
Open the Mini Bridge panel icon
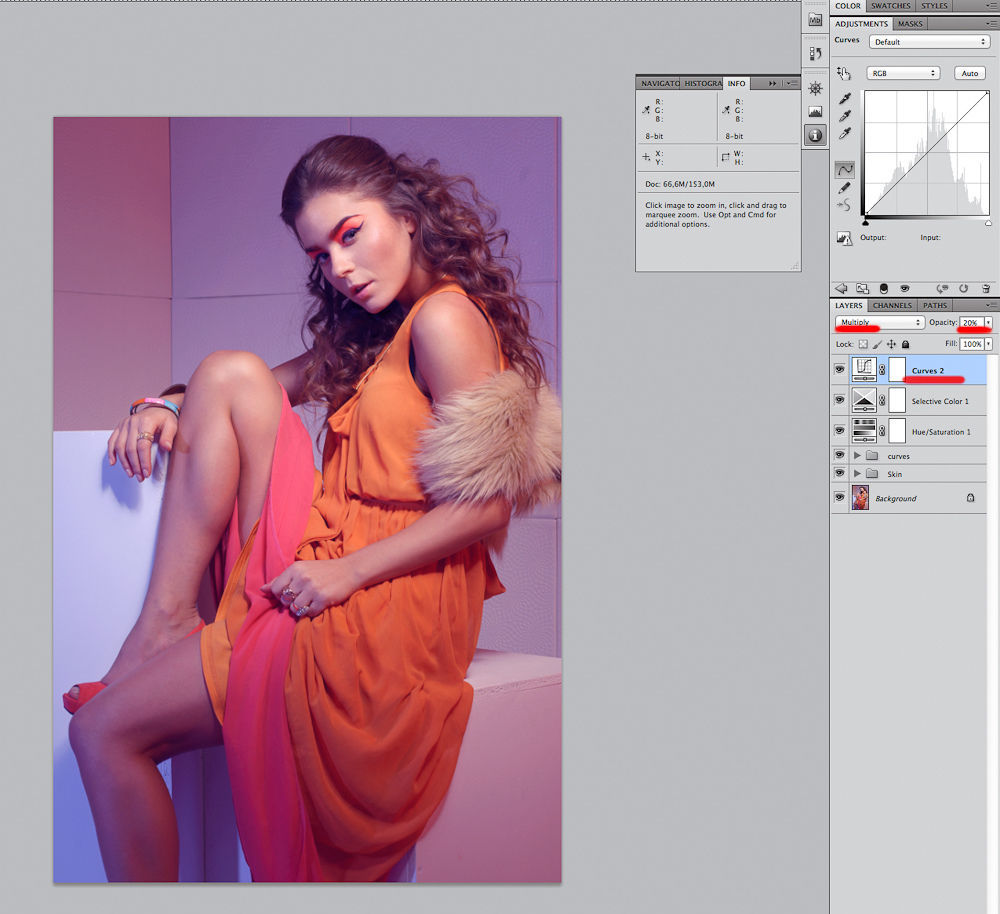coord(815,20)
